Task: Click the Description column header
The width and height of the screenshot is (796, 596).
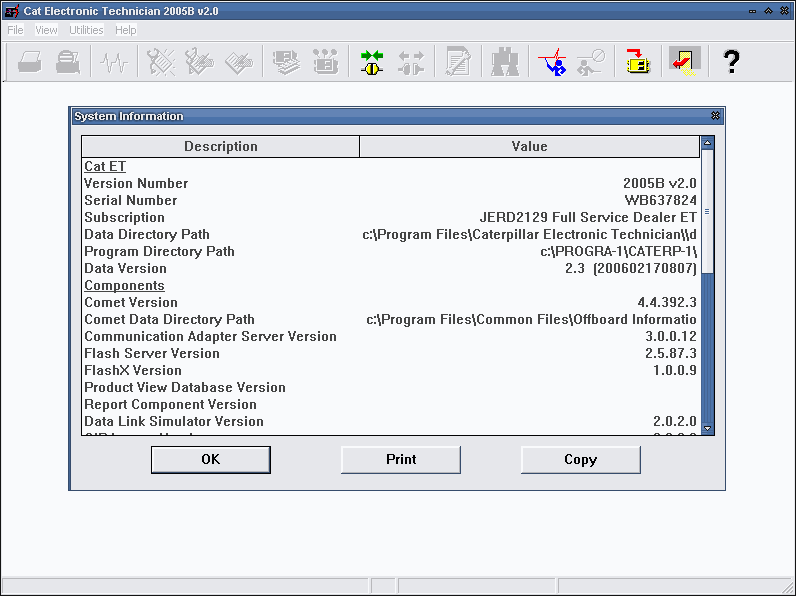Action: (x=220, y=147)
